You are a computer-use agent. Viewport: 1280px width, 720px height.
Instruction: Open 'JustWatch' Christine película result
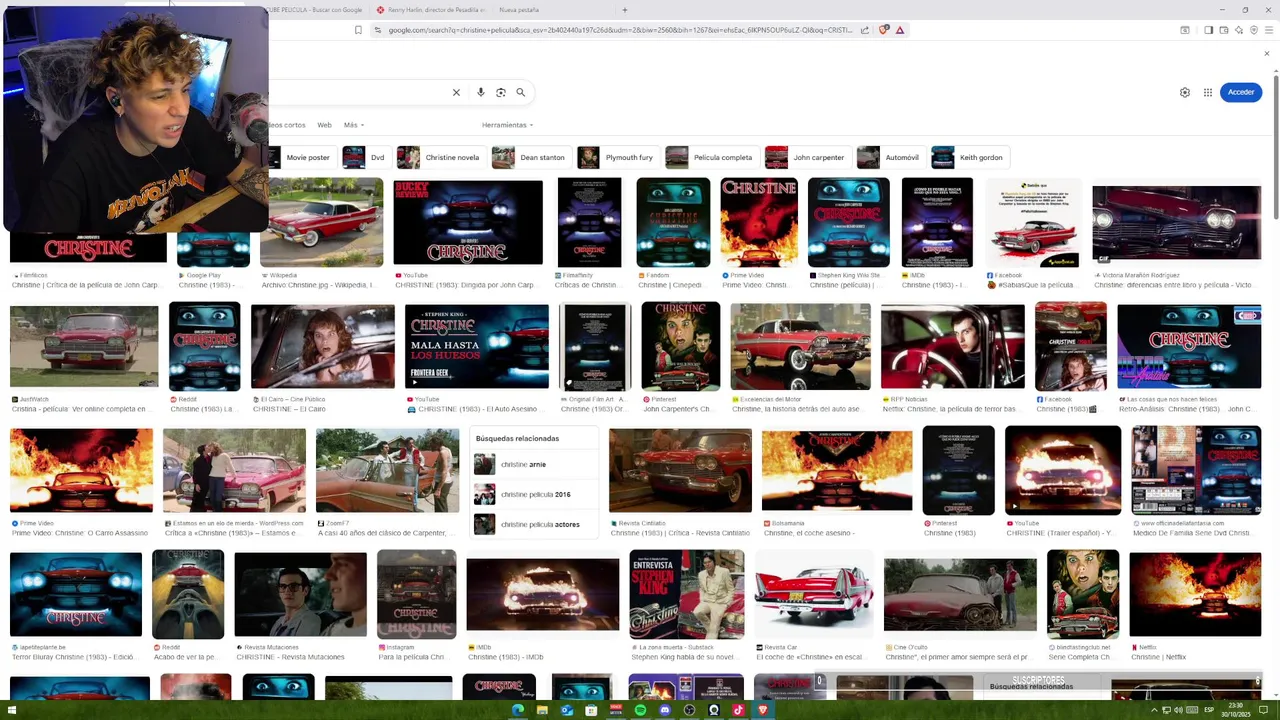tap(84, 359)
